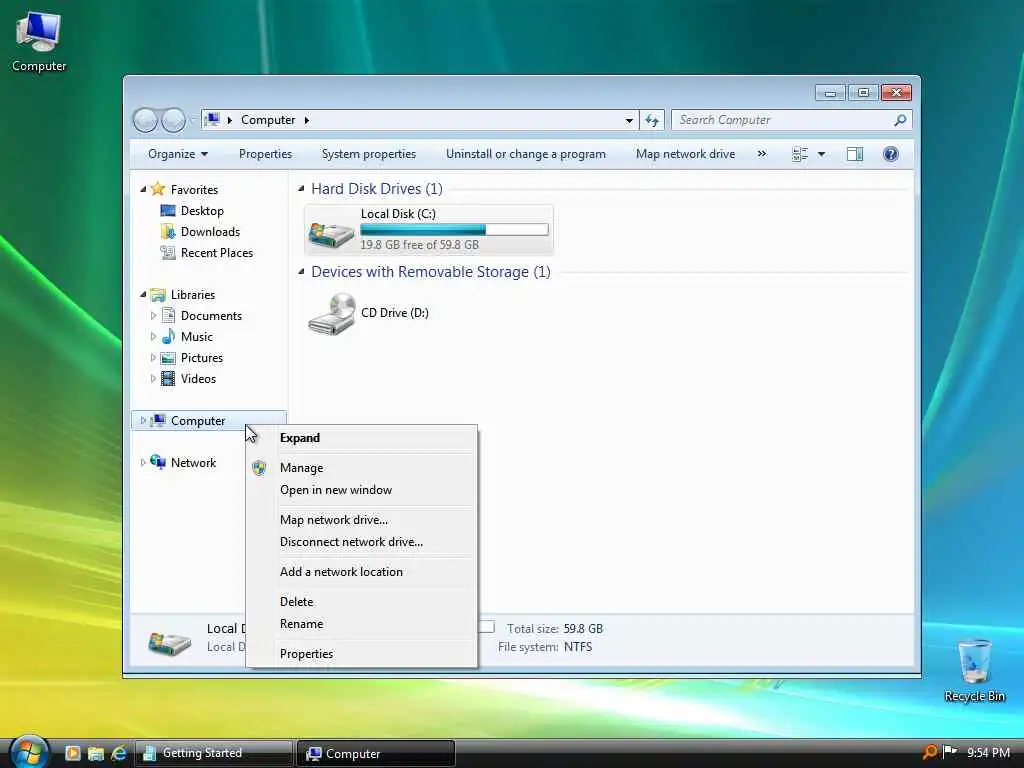Click the Start orb button
The image size is (1024, 768).
[x=29, y=751]
